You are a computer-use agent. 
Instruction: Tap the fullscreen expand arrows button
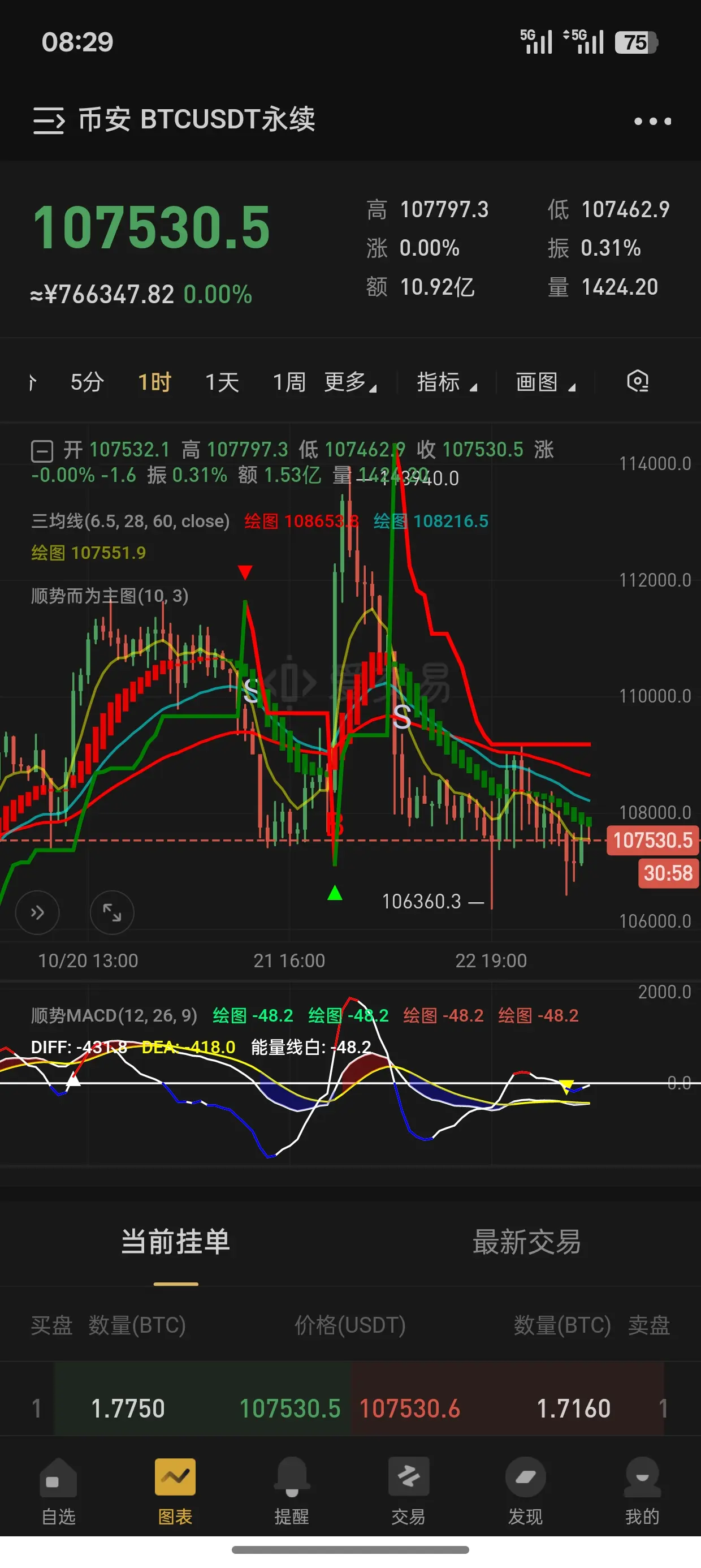click(112, 912)
